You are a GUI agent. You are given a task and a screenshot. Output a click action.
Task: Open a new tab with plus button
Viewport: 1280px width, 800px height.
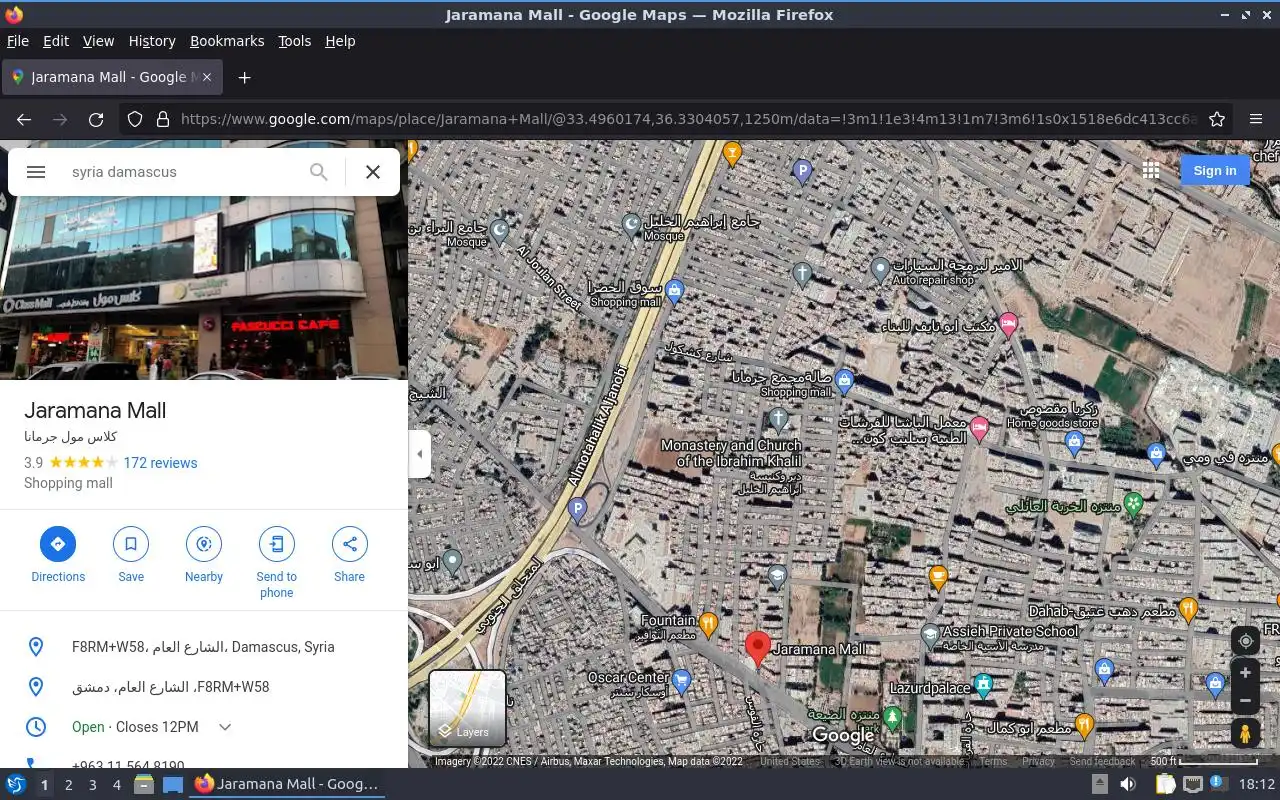[244, 77]
